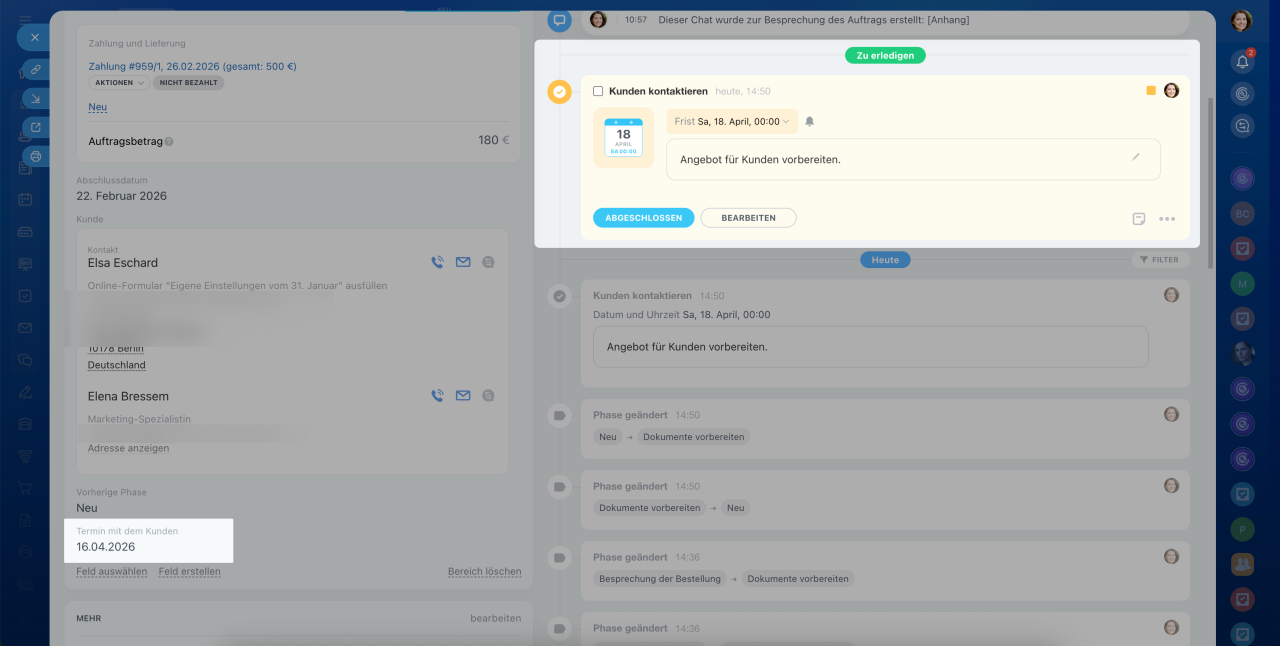
Task: Expand the Aktionen dropdown under Zahlung
Action: [x=119, y=83]
